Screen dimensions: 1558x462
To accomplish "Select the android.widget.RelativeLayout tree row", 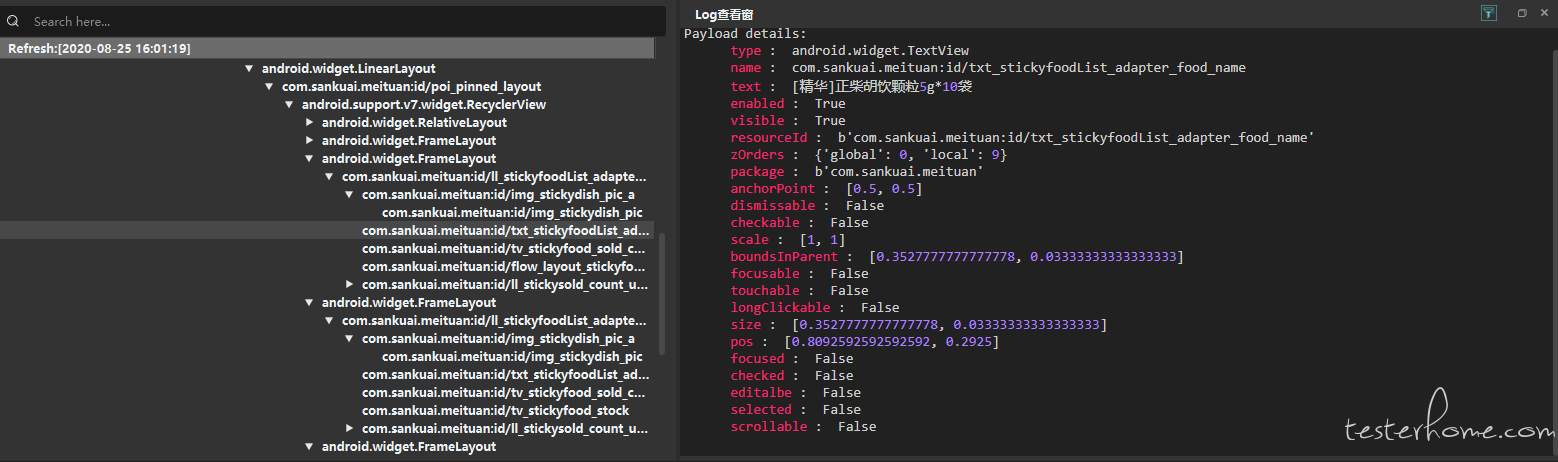I will 414,123.
